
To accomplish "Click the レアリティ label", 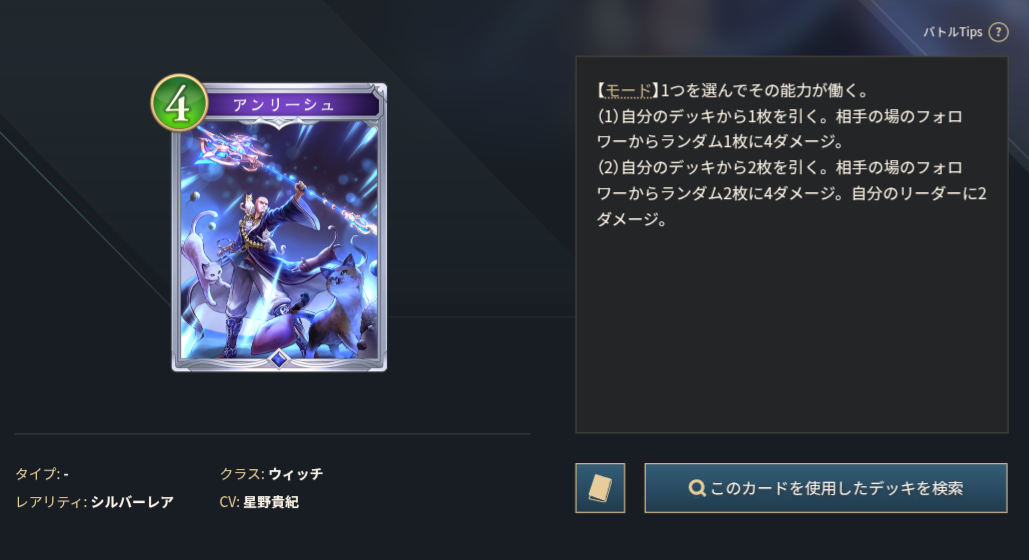I will tap(51, 502).
